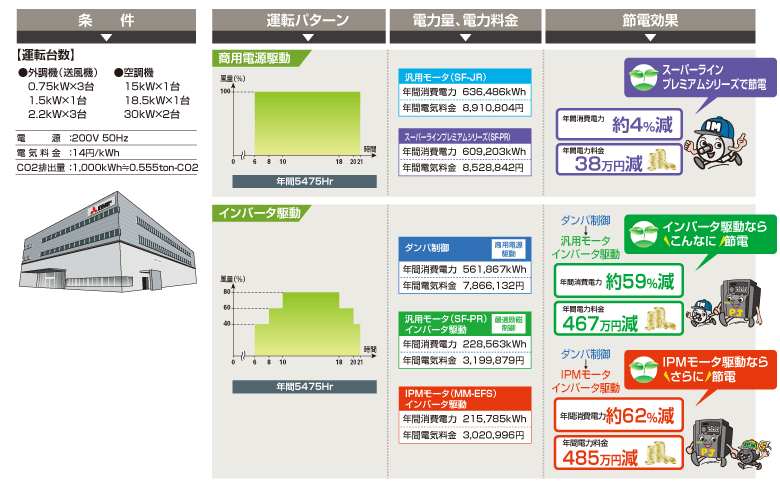The height and width of the screenshot is (500, 780).
Task: Click the office building illustration
Action: coord(108,241)
